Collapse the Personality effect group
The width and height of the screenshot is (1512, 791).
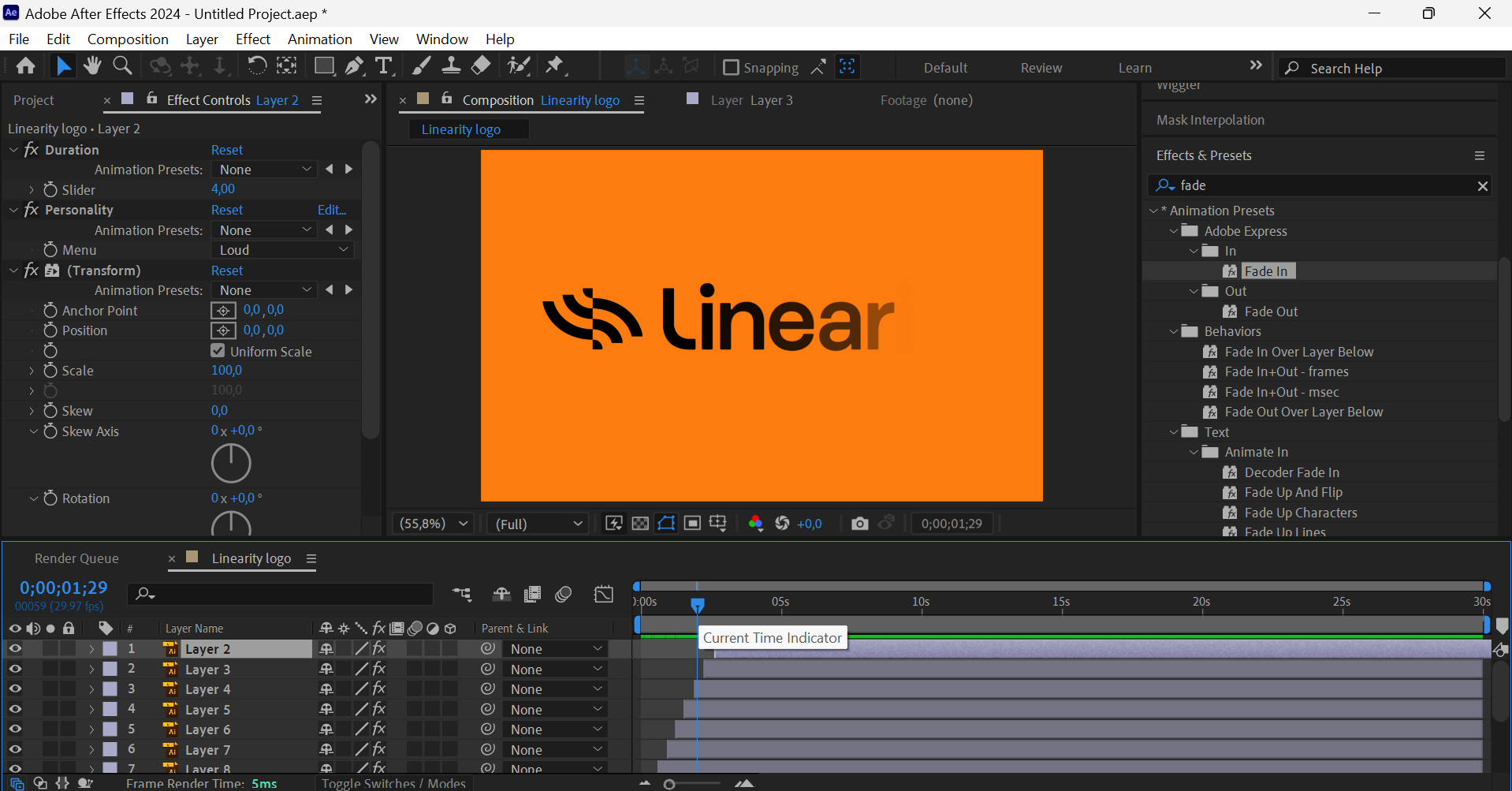coord(13,210)
